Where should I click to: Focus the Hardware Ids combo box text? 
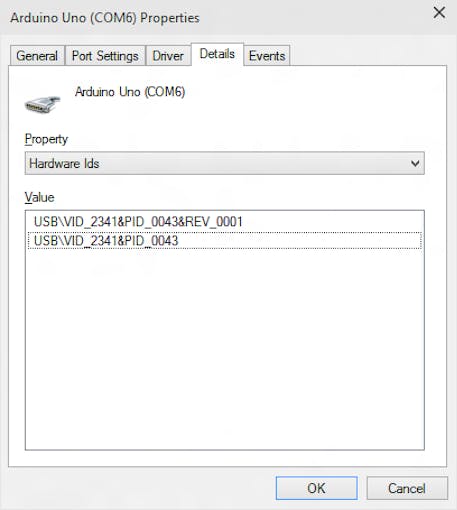64,163
